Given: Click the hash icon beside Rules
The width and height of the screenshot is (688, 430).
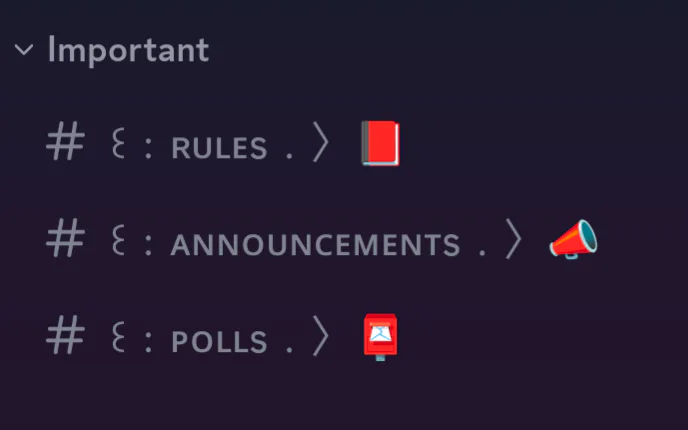Looking at the screenshot, I should pos(66,145).
